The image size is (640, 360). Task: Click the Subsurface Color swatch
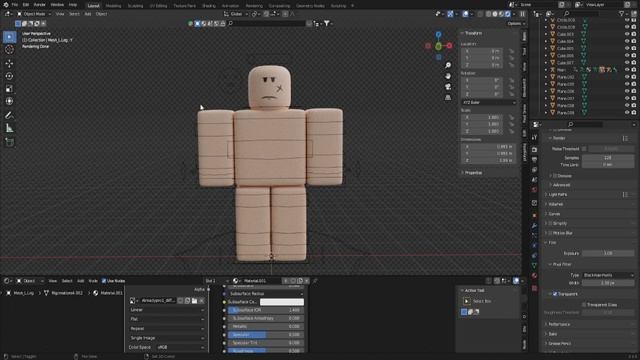point(282,302)
